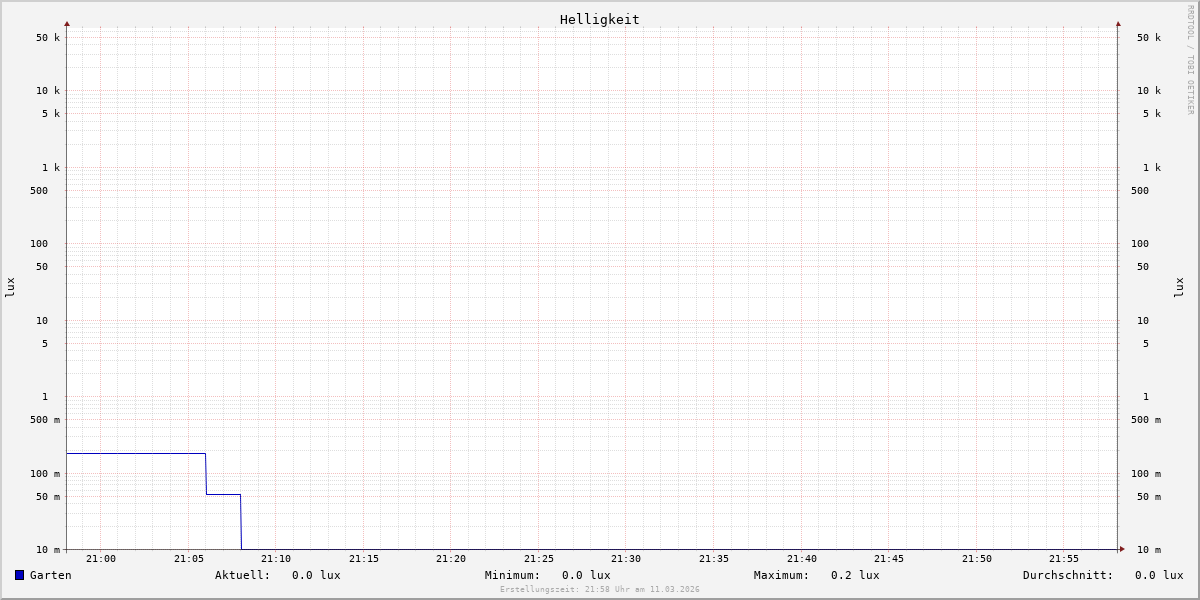The height and width of the screenshot is (600, 1200).
Task: Click the 21:10 time axis label
Action: tap(276, 559)
